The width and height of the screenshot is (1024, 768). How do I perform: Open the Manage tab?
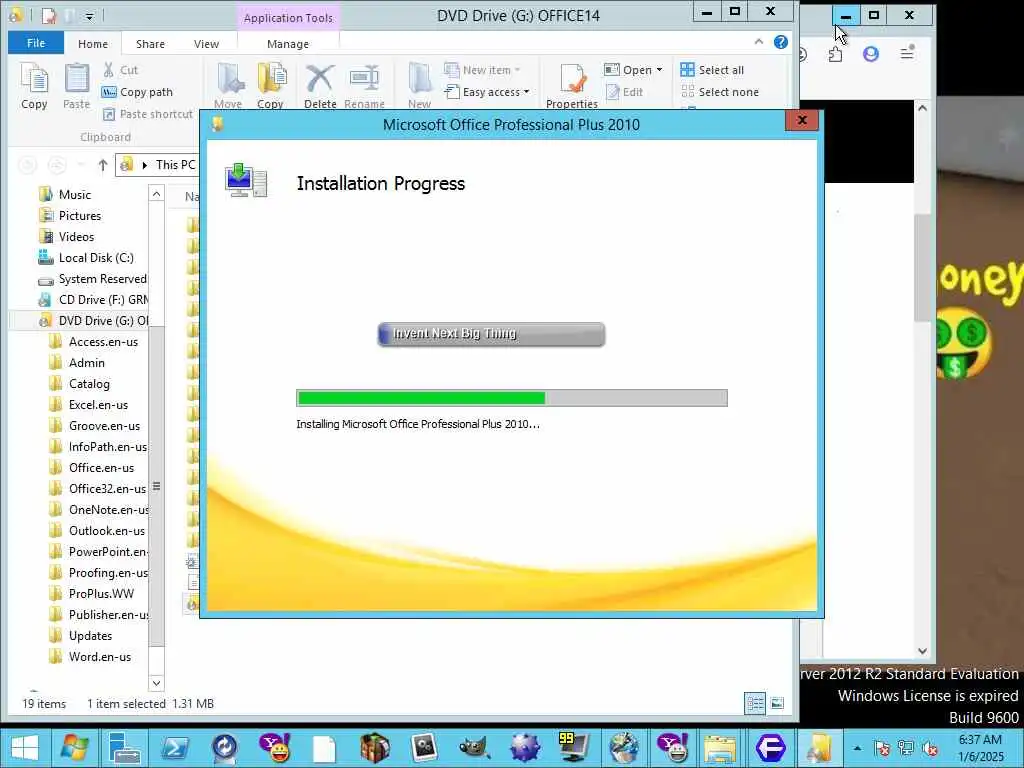pos(288,44)
